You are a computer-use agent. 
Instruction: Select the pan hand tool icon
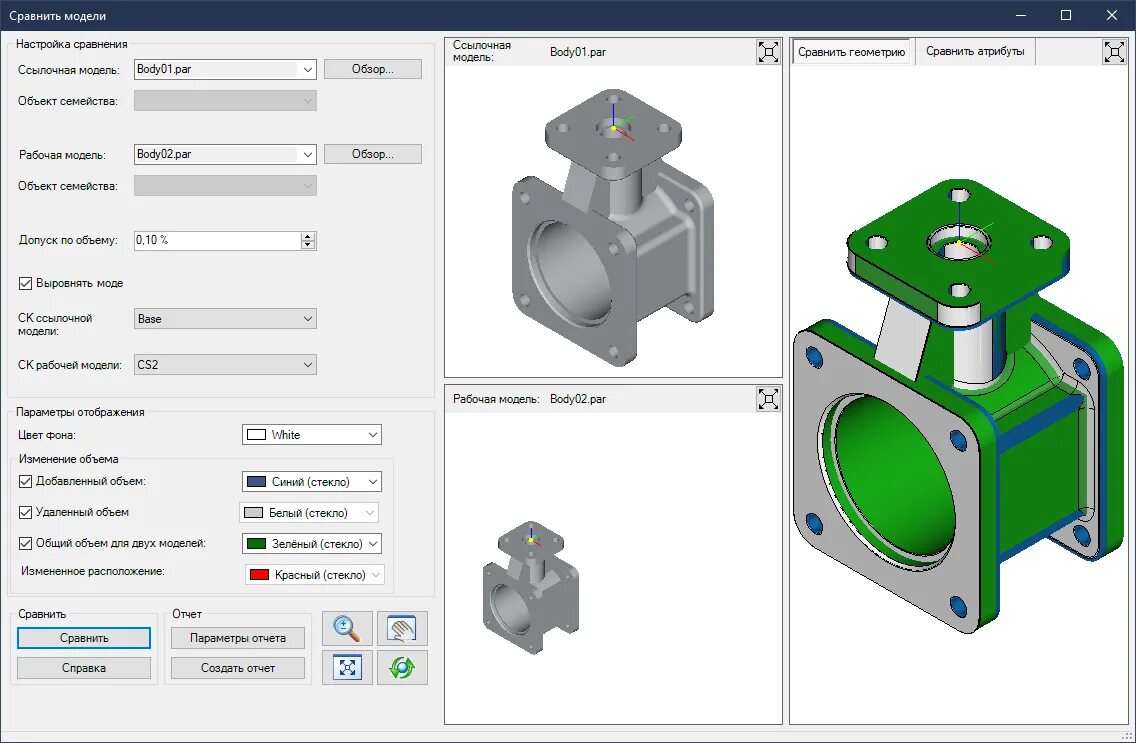[402, 628]
